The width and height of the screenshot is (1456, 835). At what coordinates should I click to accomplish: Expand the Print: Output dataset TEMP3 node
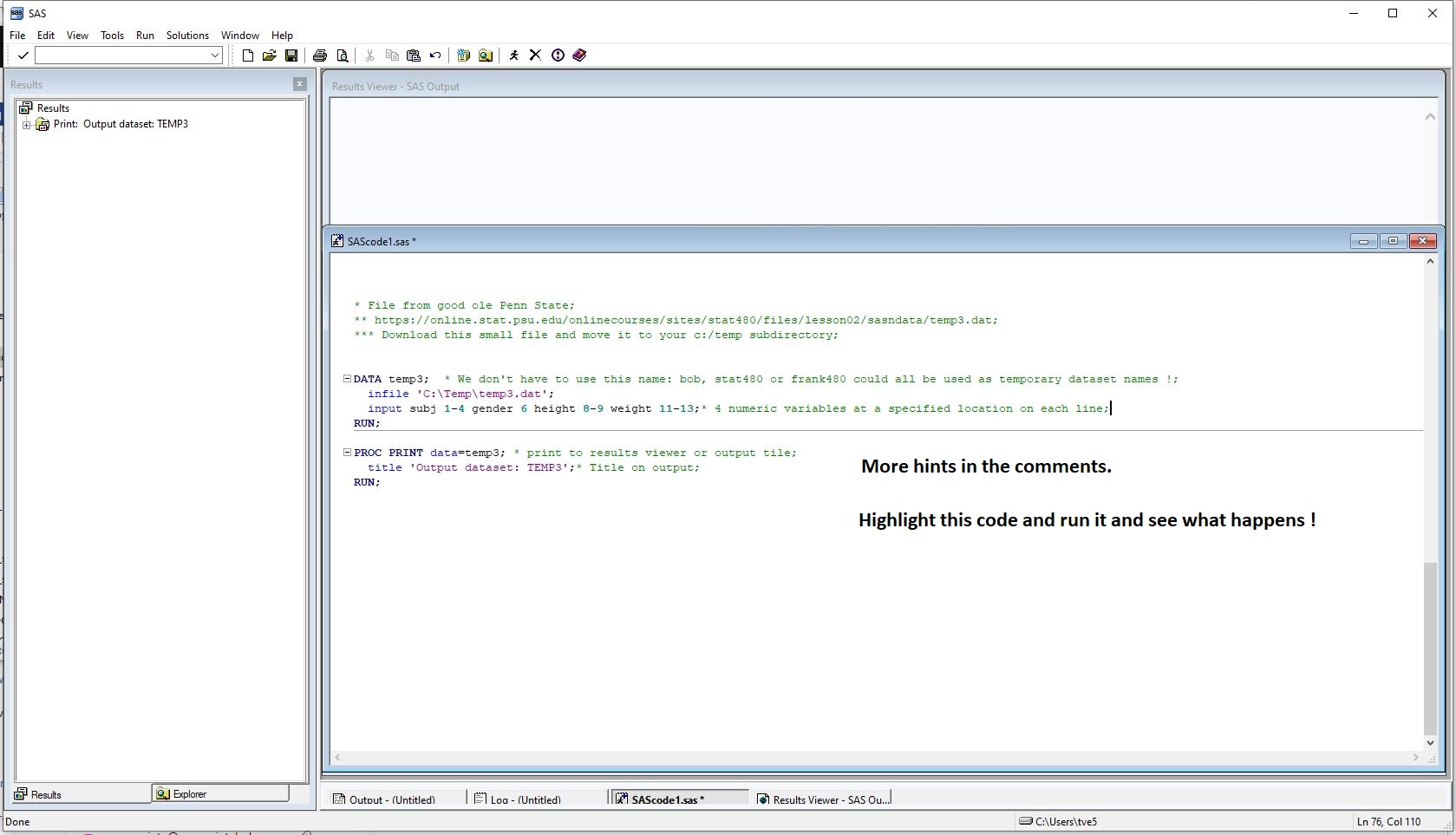27,125
